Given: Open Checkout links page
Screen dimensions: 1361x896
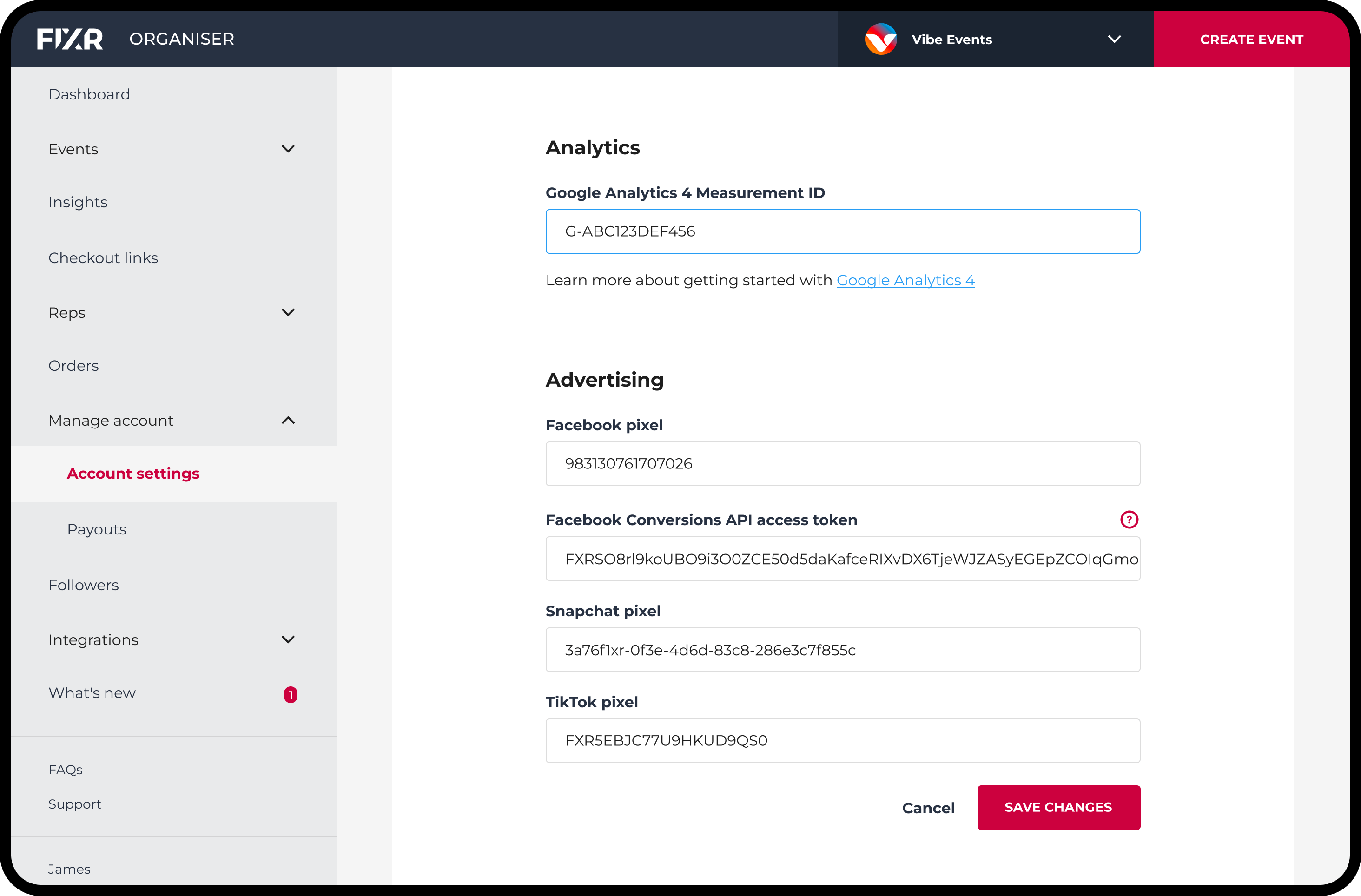Looking at the screenshot, I should 103,258.
